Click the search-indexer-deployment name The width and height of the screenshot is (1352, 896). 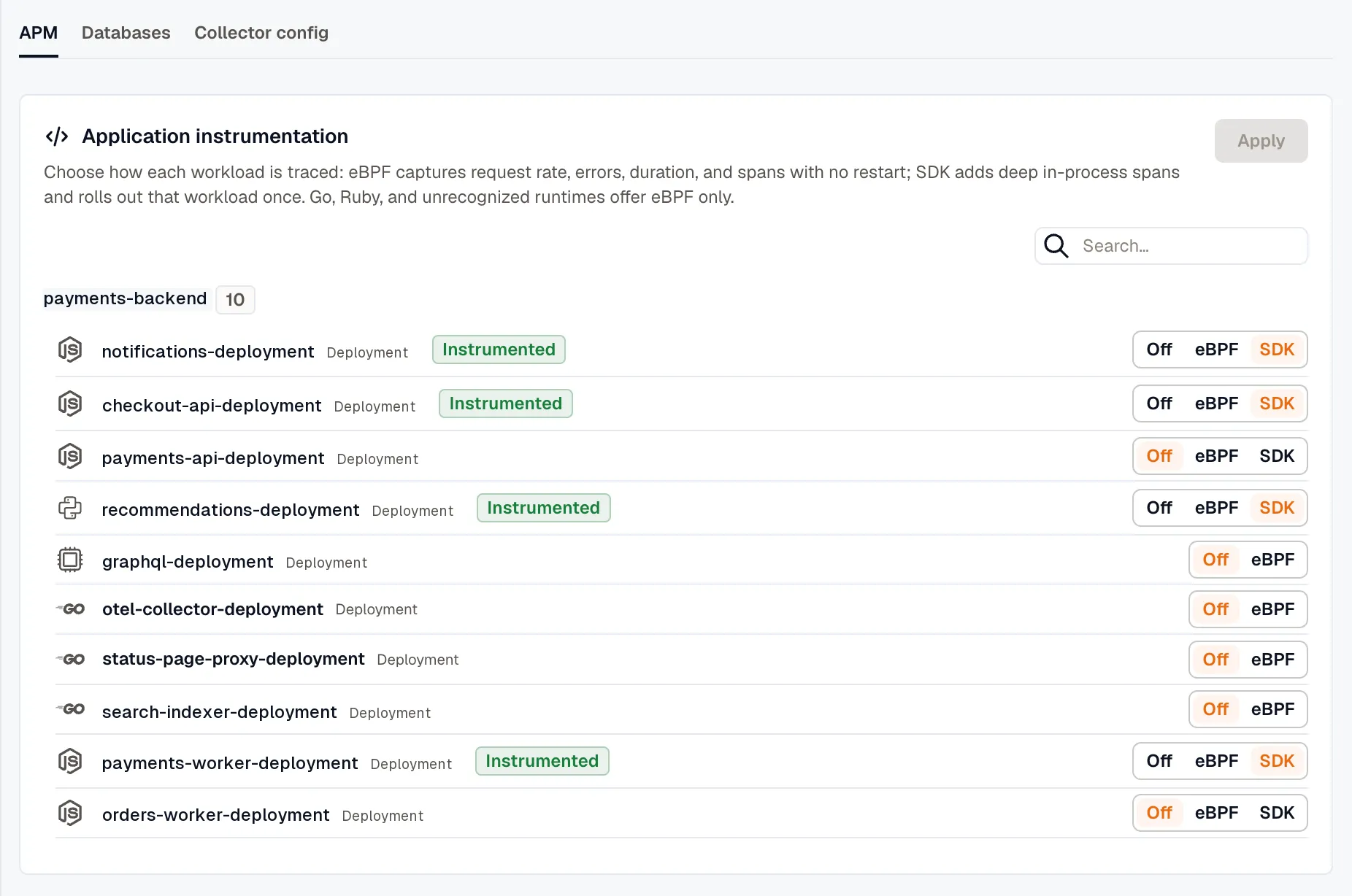tap(220, 712)
